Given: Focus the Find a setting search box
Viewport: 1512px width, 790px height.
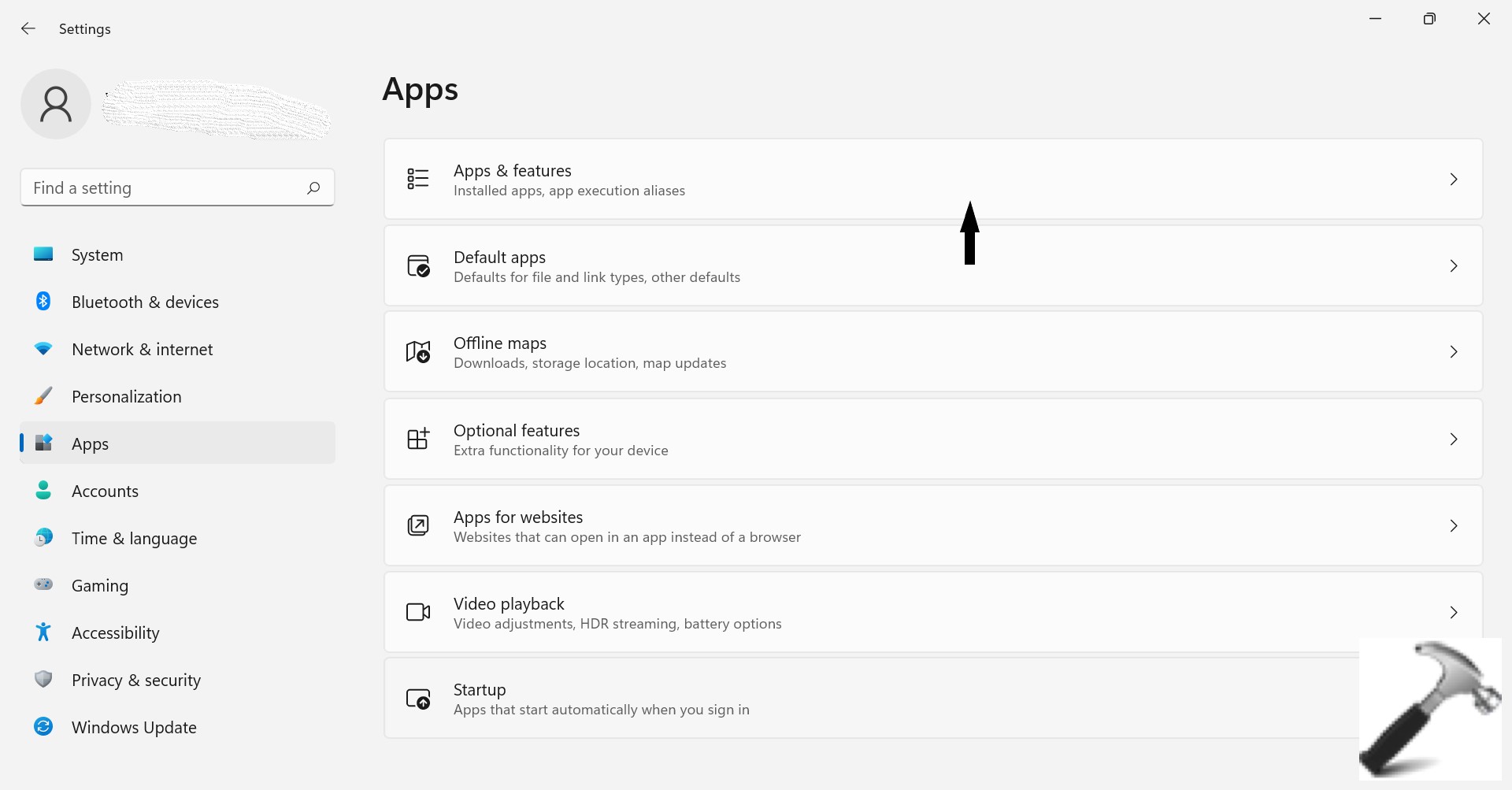Looking at the screenshot, I should 165,187.
